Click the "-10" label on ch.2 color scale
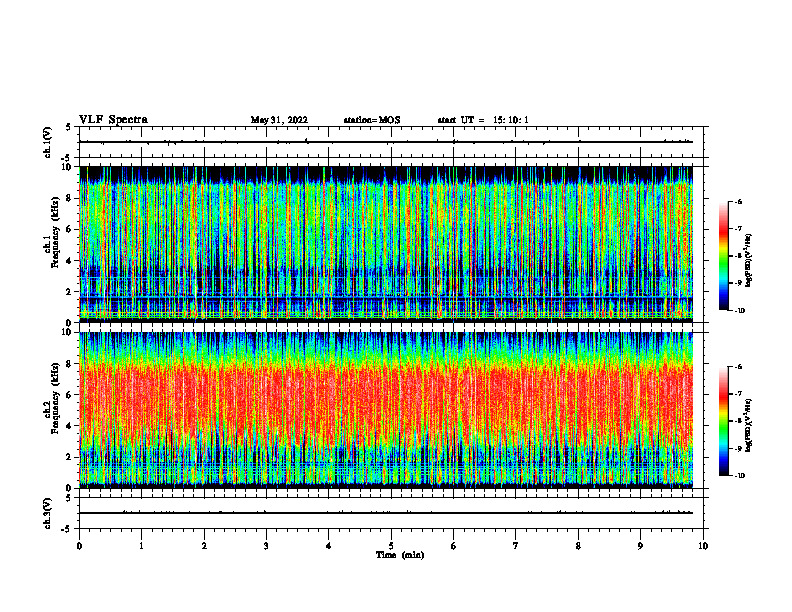 point(739,475)
